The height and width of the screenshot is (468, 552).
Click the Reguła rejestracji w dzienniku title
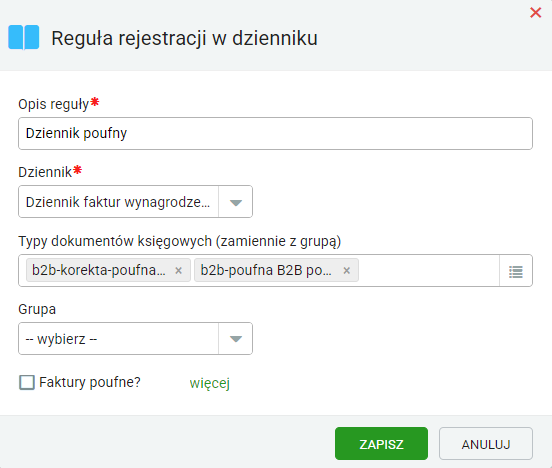tap(184, 38)
